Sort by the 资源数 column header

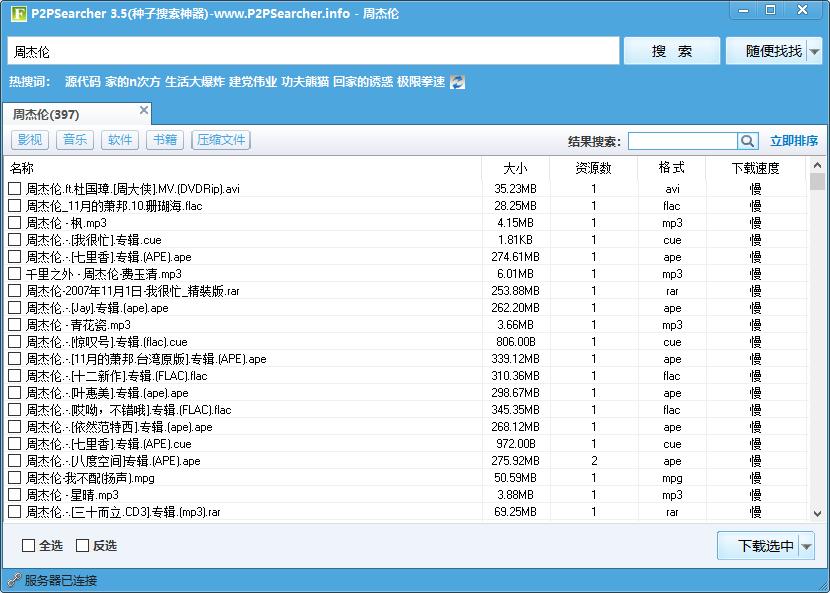[594, 168]
